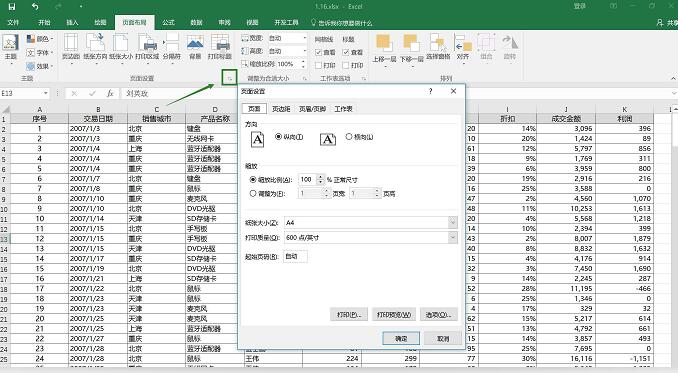Click the 纸张大小 (Paper Size) icon
The image size is (678, 373).
(x=121, y=48)
